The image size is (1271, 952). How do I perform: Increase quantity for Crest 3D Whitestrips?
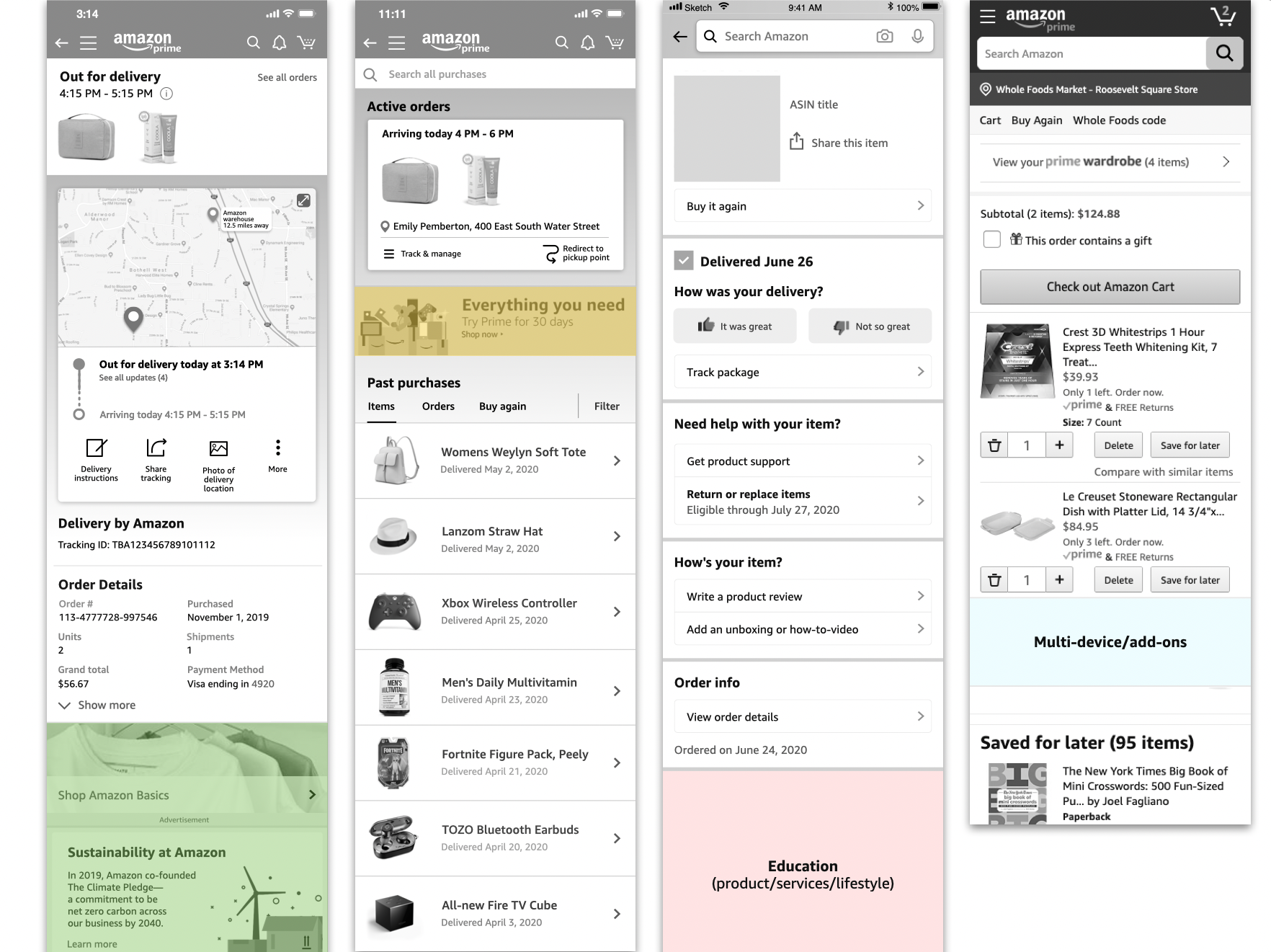1059,445
